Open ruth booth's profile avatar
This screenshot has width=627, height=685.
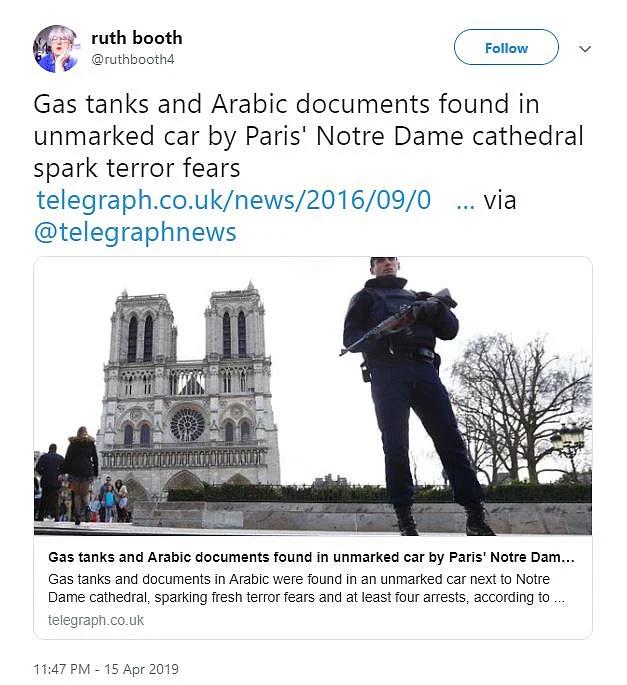coord(55,49)
